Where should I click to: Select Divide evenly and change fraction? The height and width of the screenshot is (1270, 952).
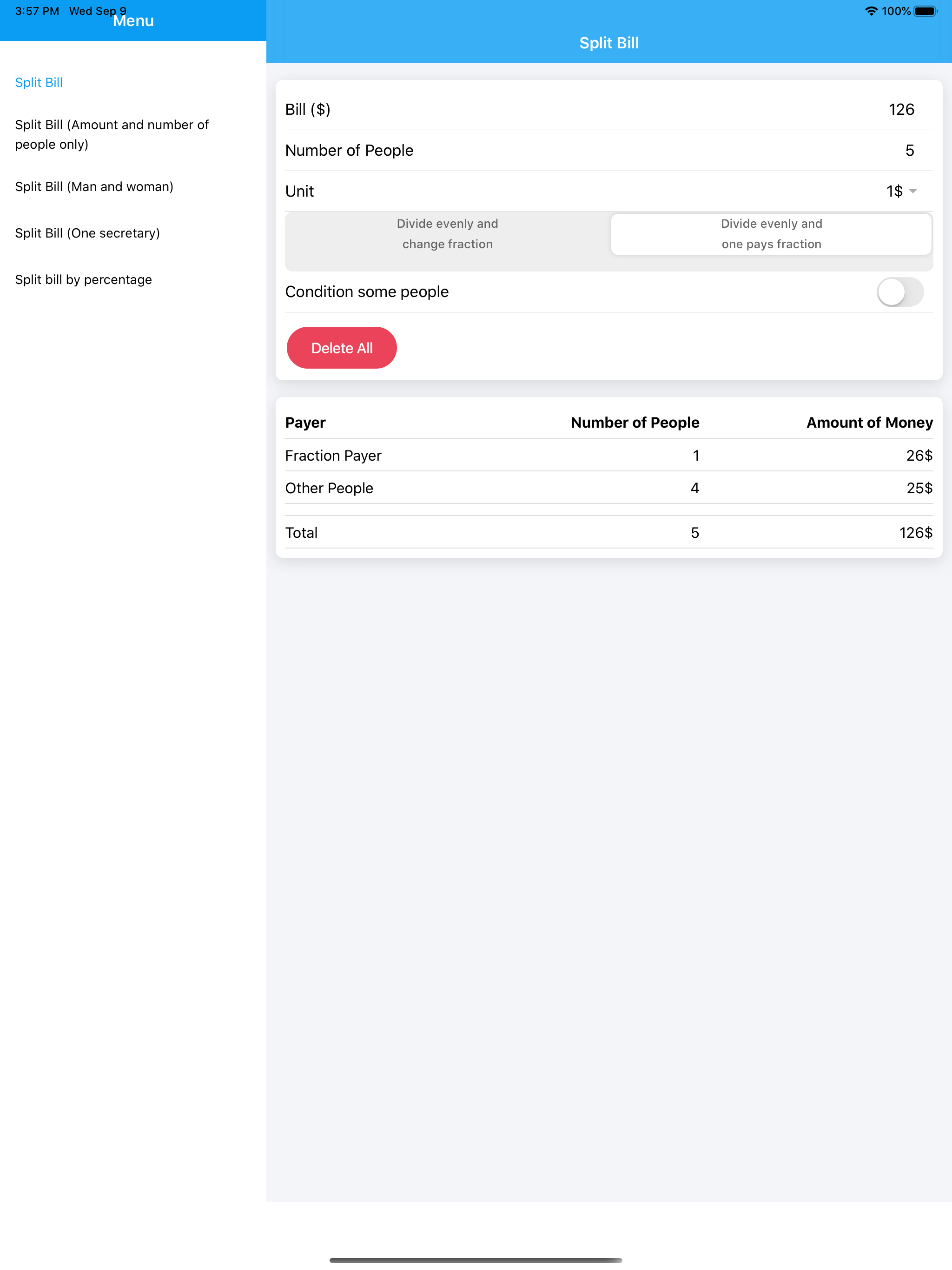pos(447,234)
